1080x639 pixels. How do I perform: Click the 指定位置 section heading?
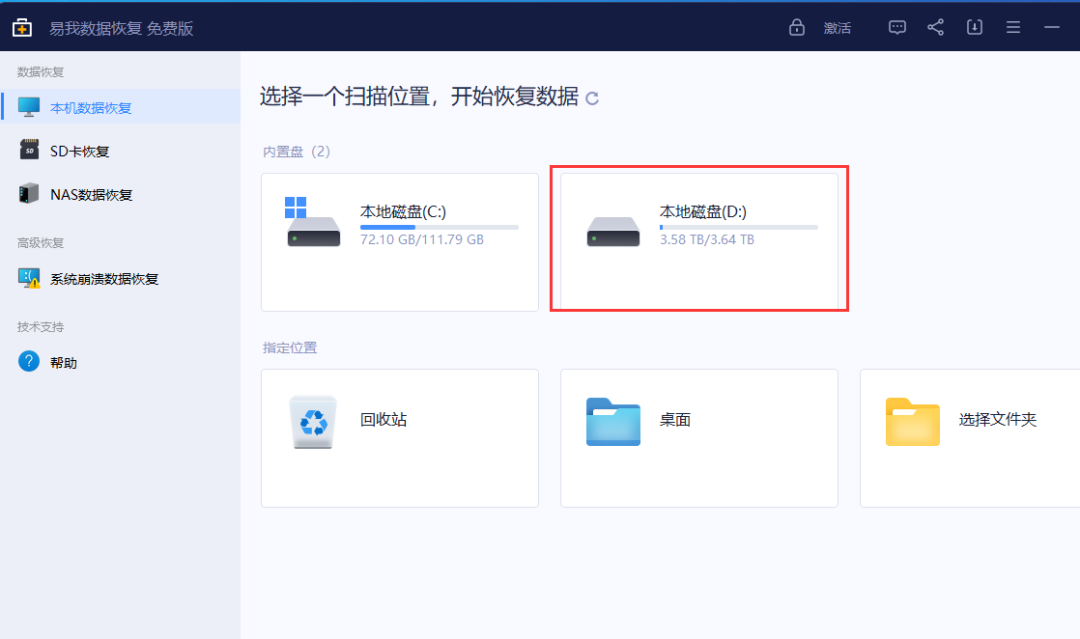pos(289,348)
